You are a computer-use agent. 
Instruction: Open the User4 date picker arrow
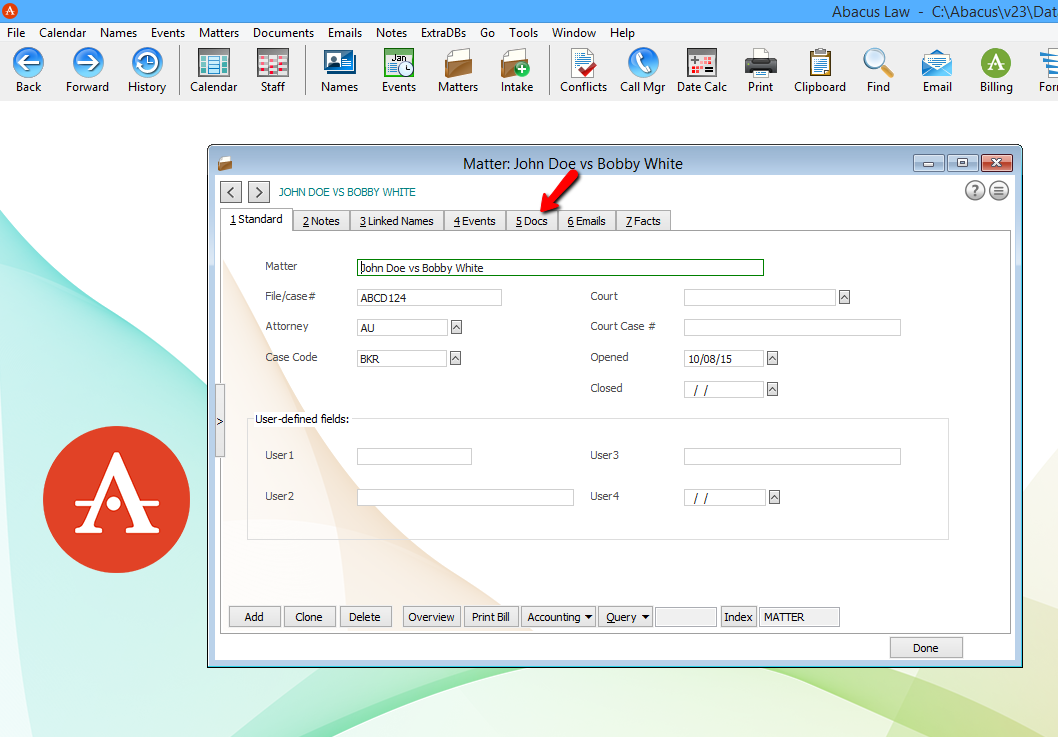point(775,497)
